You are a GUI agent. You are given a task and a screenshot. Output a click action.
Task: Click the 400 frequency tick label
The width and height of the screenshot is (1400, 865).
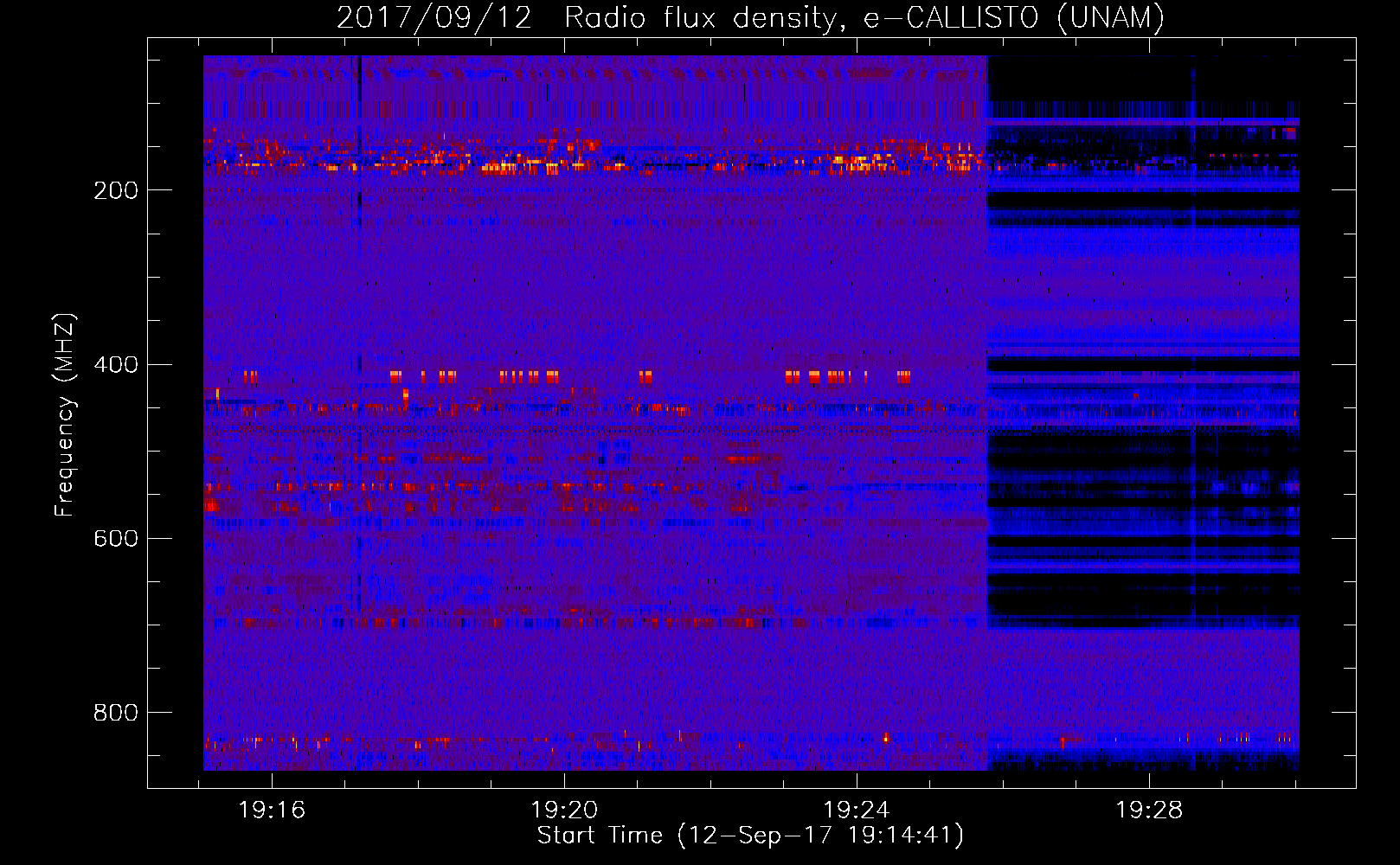(116, 364)
